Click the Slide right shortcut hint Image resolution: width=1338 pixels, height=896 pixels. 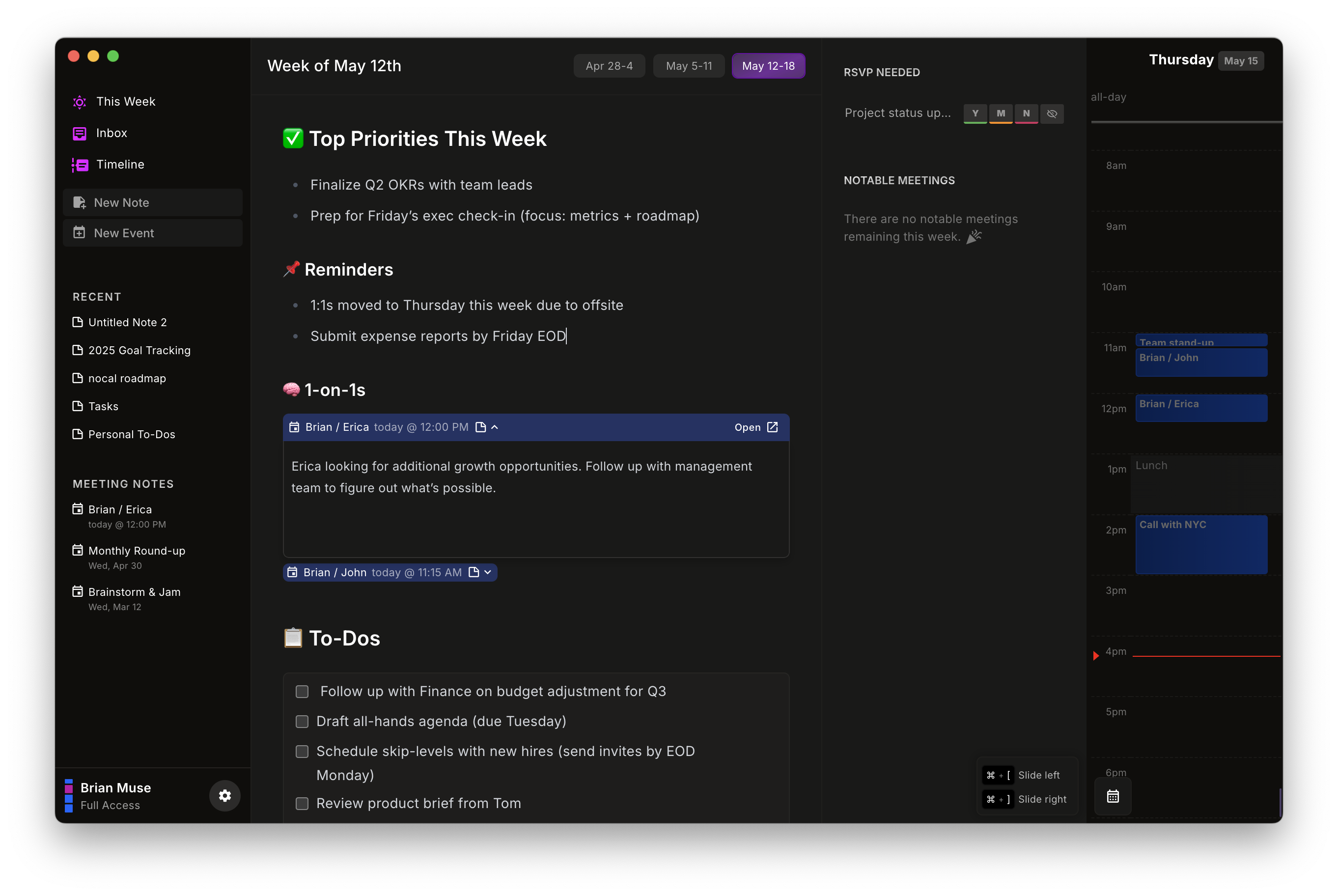click(1025, 799)
